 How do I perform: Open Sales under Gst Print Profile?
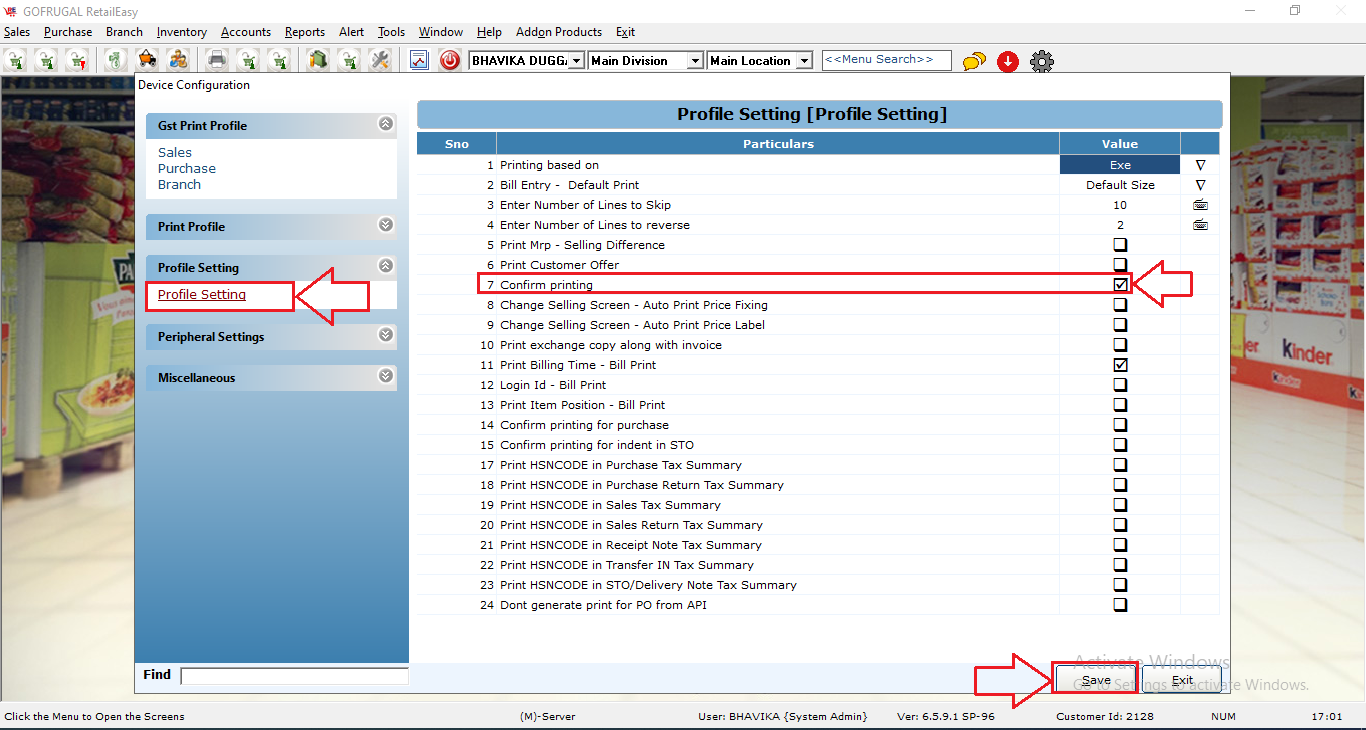tap(175, 153)
